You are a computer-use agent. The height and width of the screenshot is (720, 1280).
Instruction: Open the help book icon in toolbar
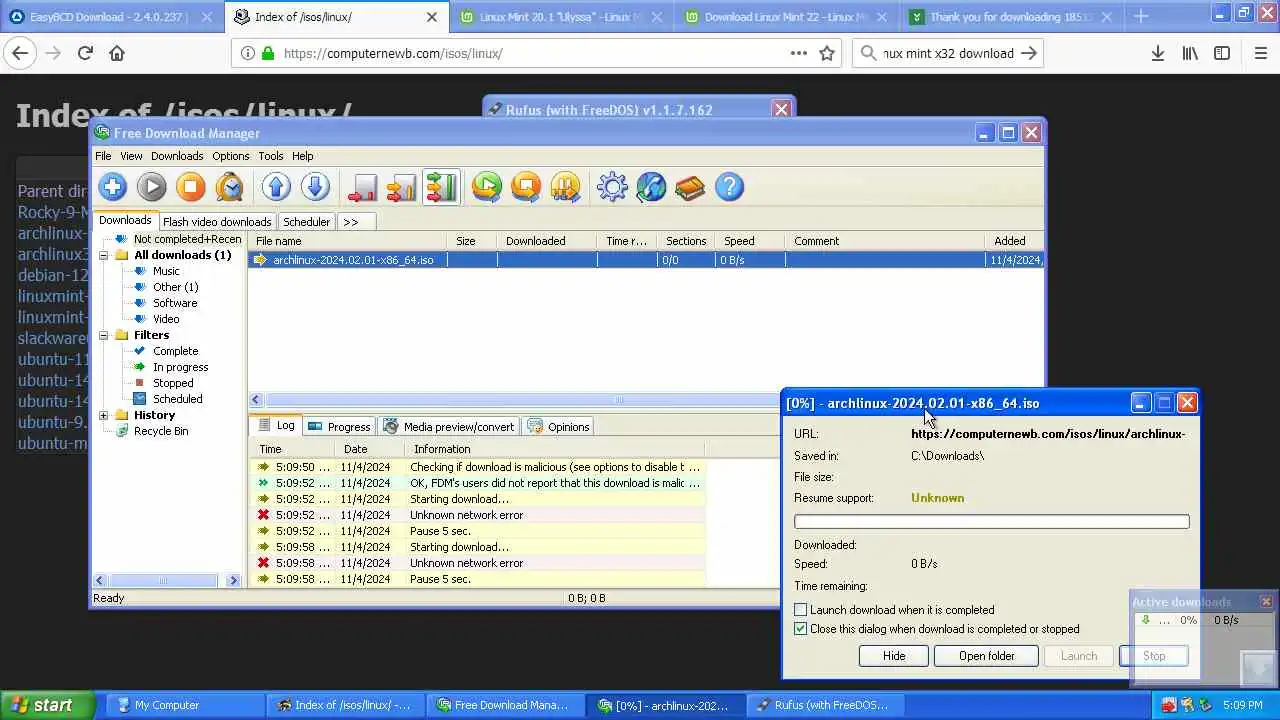pyautogui.click(x=690, y=187)
